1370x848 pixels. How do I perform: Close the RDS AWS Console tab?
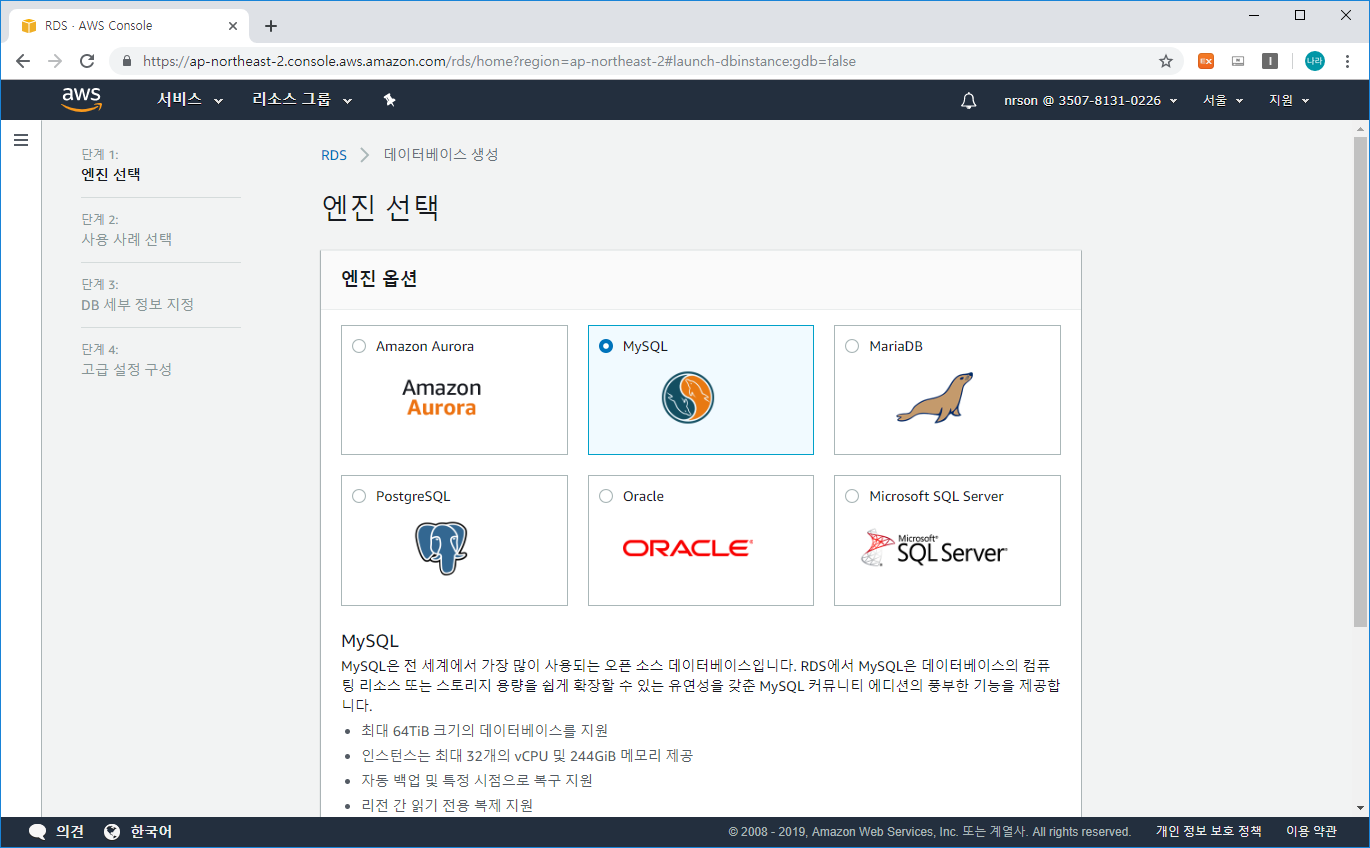coord(232,26)
